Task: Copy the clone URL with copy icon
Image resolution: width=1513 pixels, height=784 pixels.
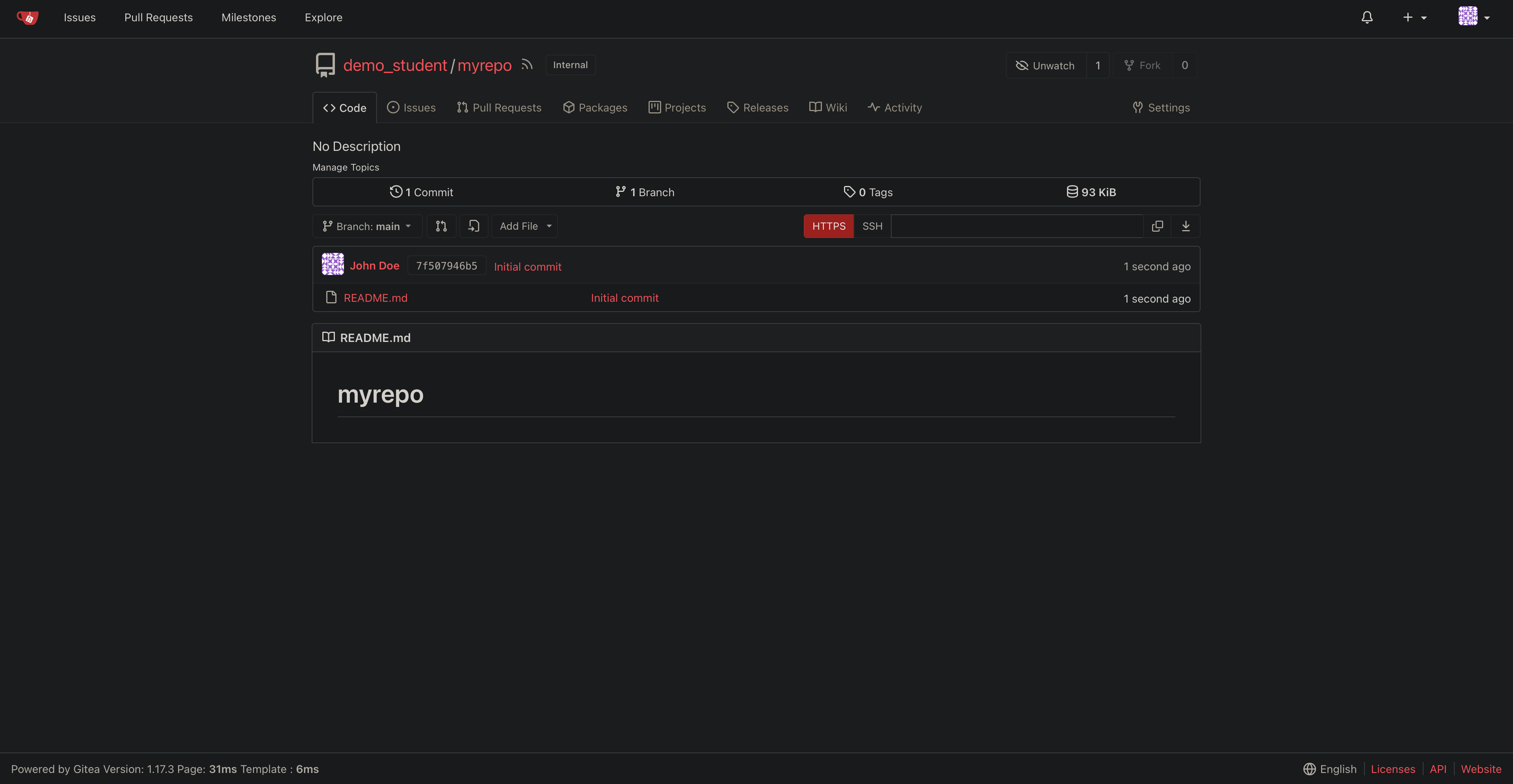Action: point(1157,226)
